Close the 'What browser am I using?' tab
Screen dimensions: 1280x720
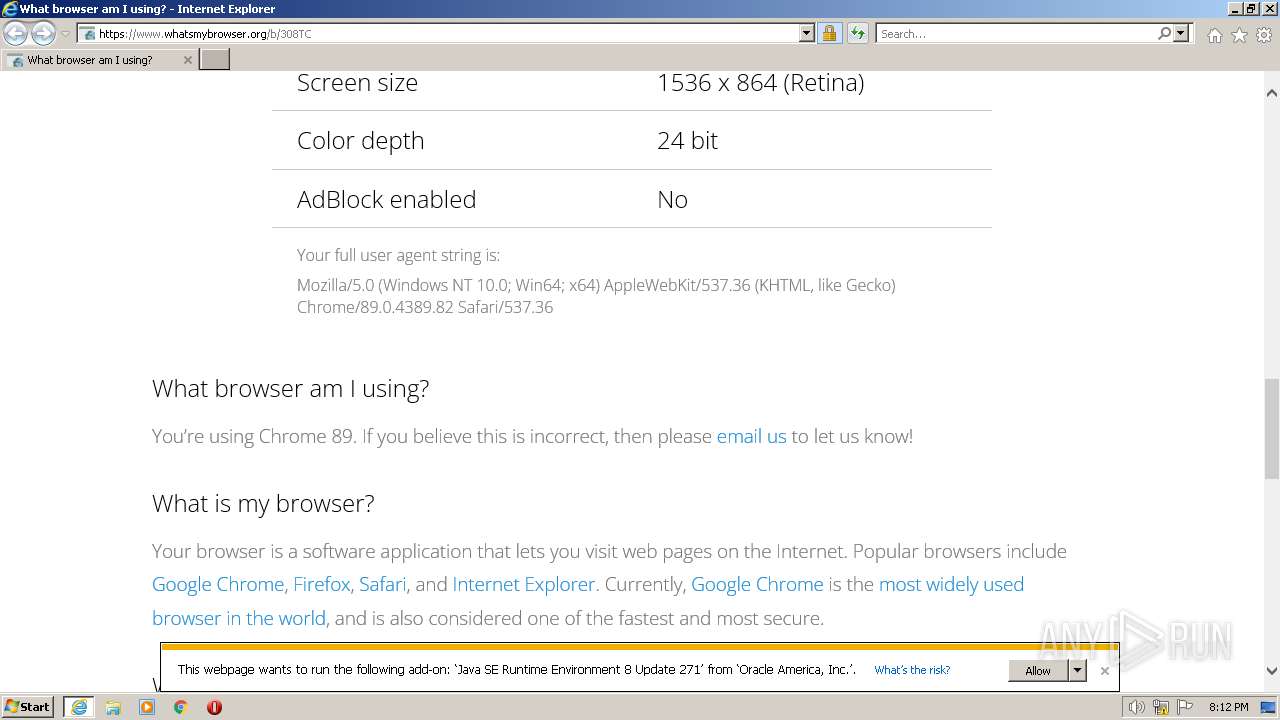187,60
